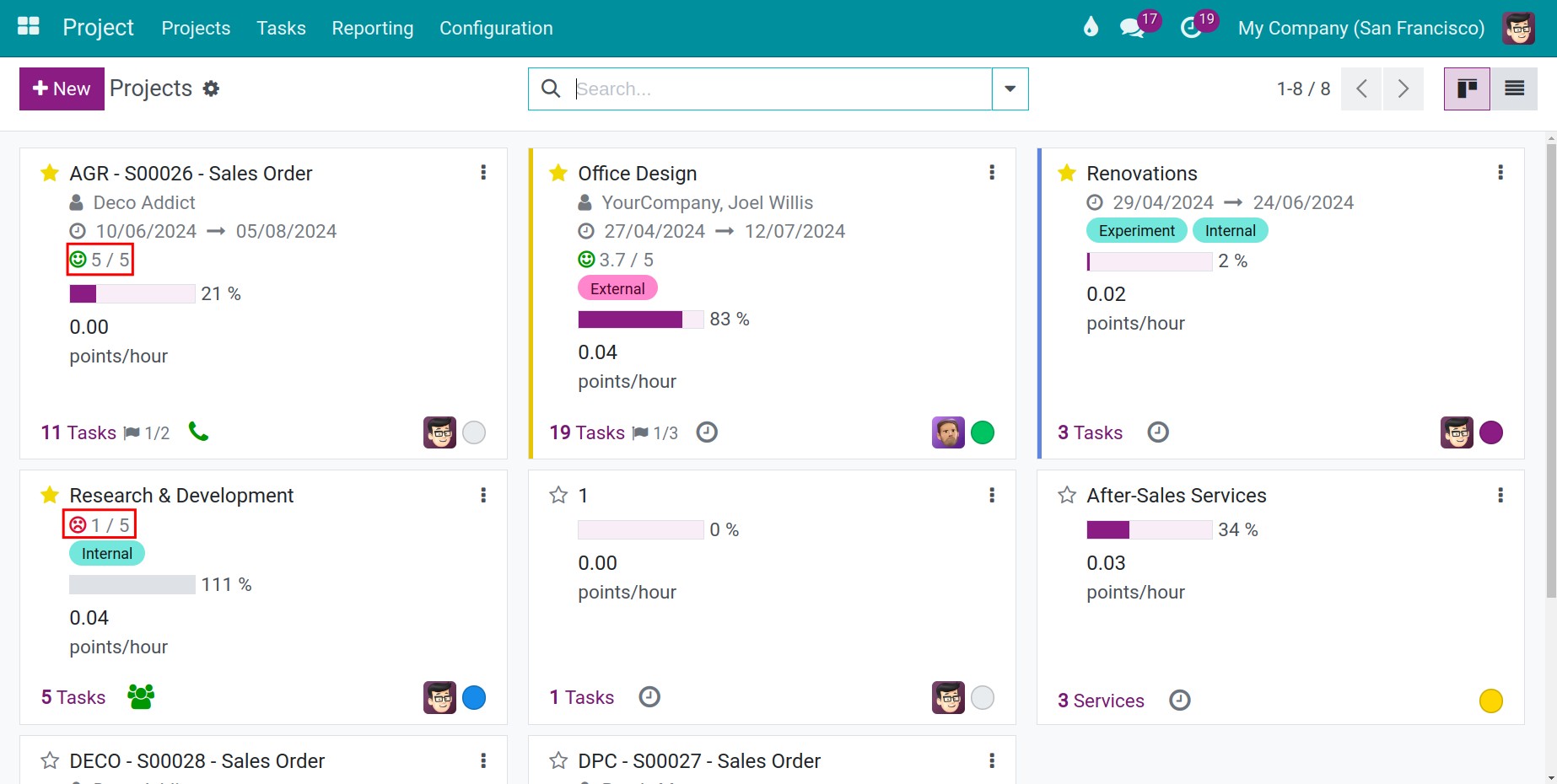Open the three-dot menu on AGR - S00026 card

[x=483, y=172]
